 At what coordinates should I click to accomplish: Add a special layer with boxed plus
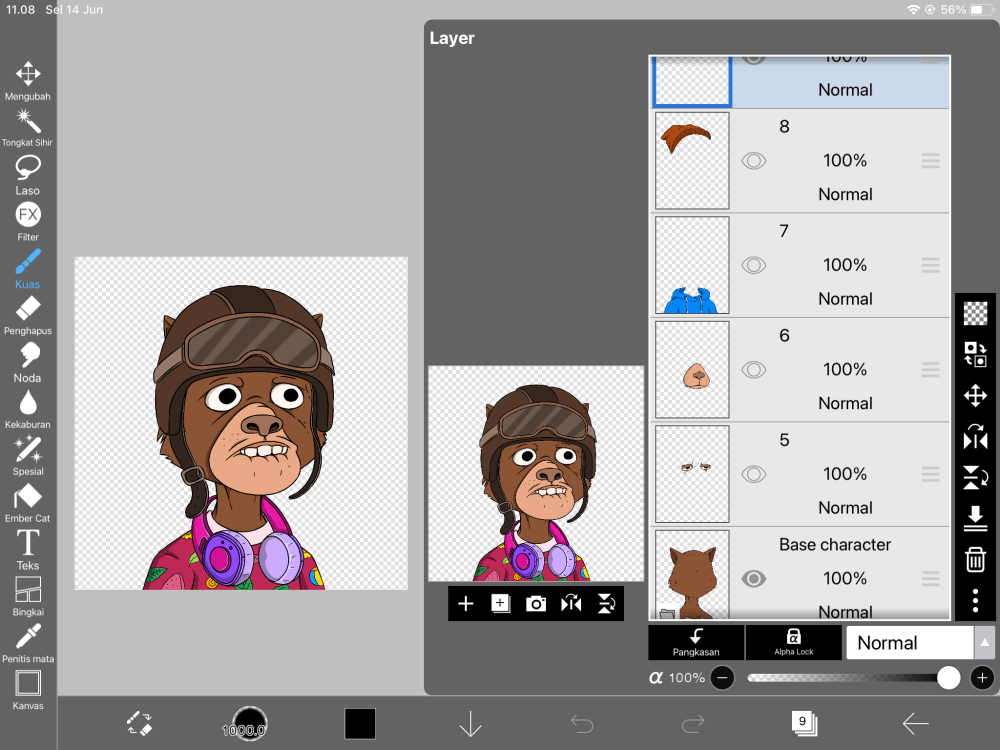click(x=501, y=603)
